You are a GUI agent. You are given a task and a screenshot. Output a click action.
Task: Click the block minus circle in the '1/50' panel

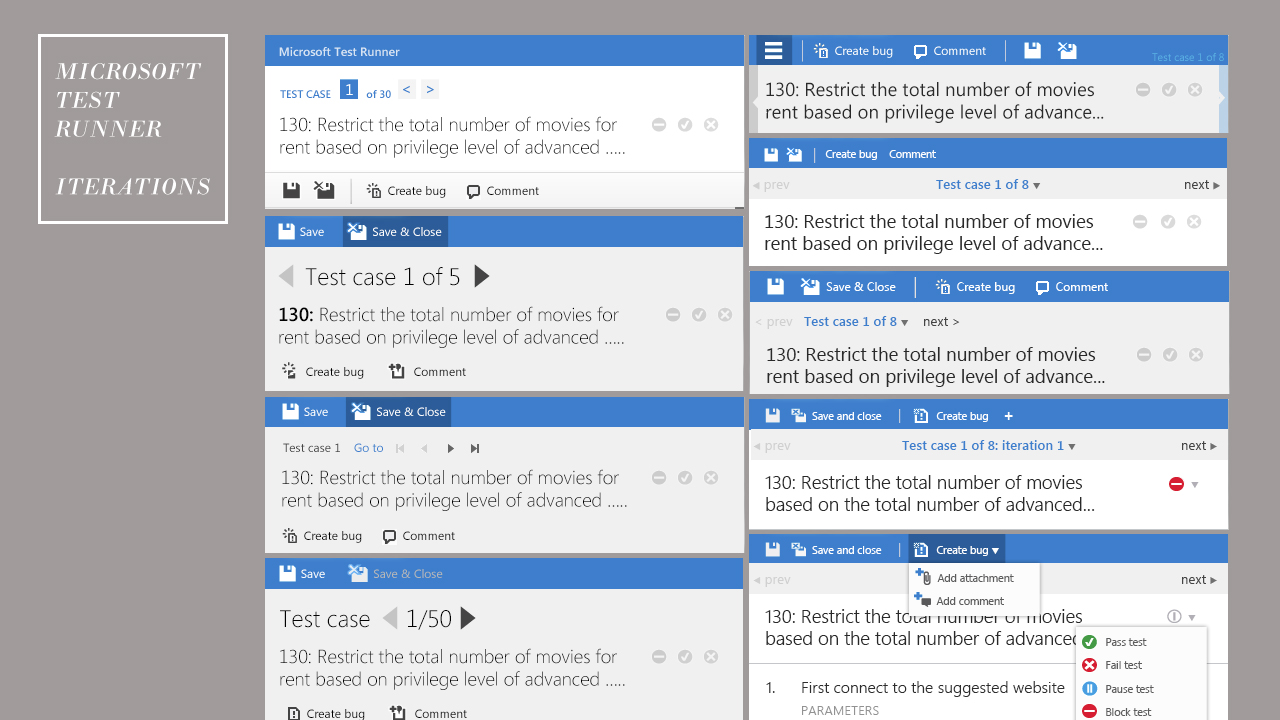coord(659,657)
